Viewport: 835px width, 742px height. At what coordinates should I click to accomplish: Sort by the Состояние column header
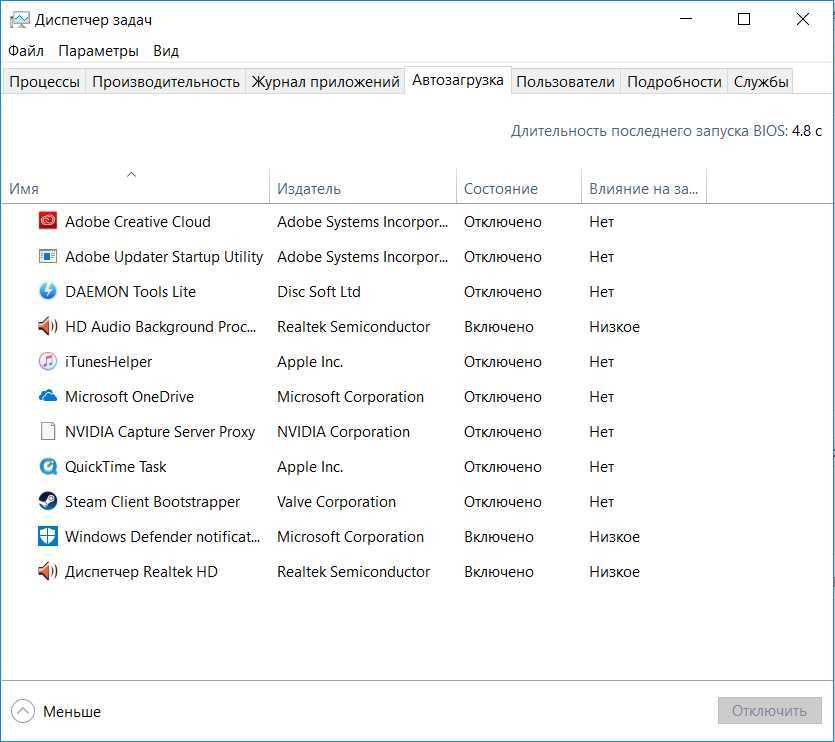(519, 185)
